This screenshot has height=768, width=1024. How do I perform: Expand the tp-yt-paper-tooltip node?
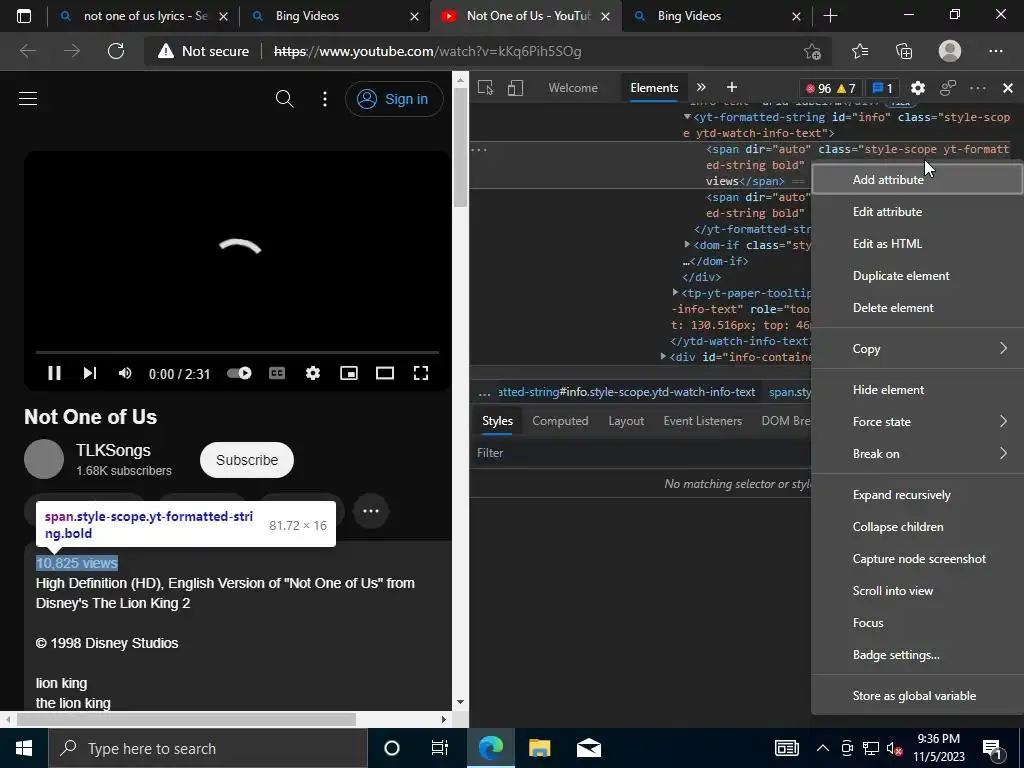click(x=675, y=293)
